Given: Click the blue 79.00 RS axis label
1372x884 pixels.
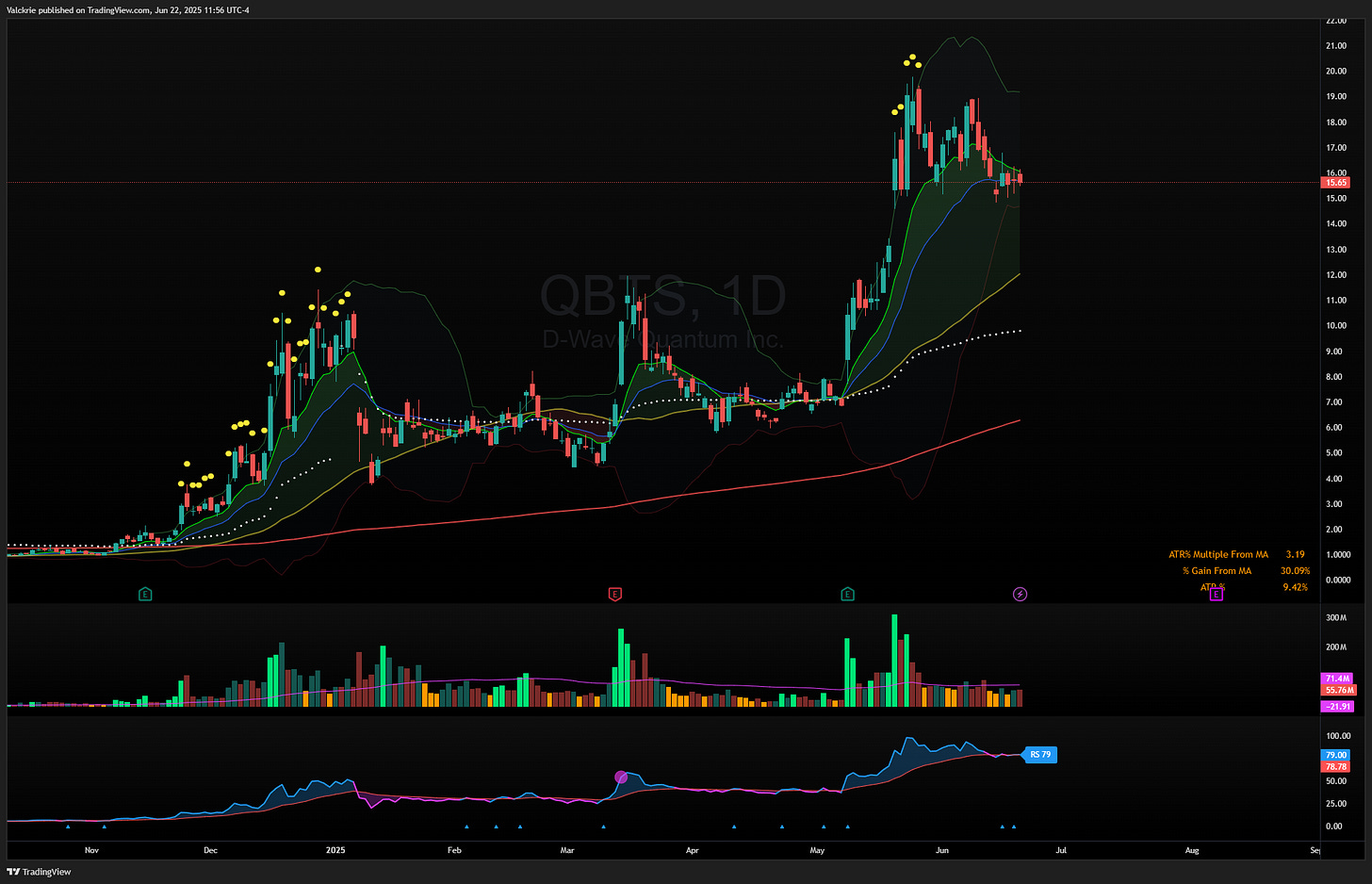Looking at the screenshot, I should tap(1336, 755).
